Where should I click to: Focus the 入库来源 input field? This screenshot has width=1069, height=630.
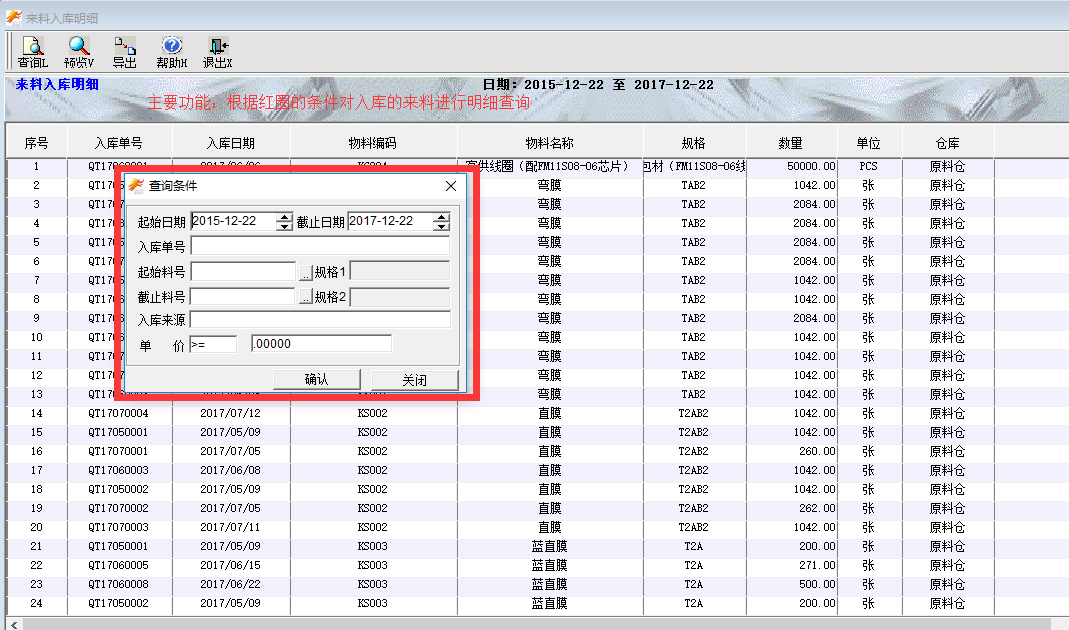coord(320,319)
